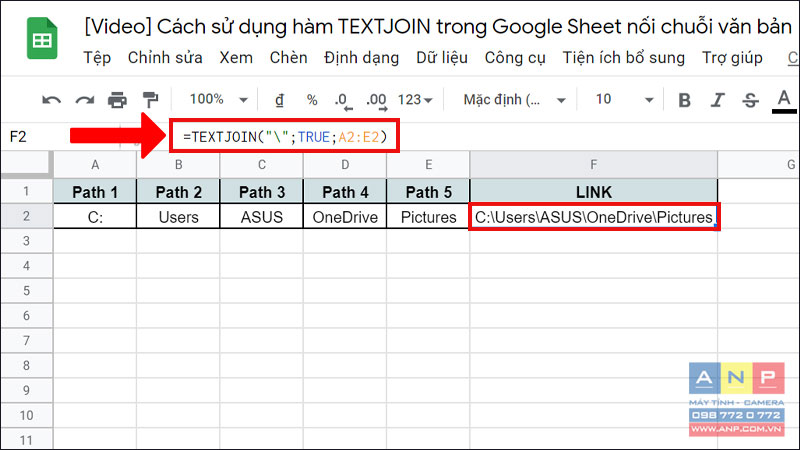Open the Google Sheets home icon

point(42,38)
